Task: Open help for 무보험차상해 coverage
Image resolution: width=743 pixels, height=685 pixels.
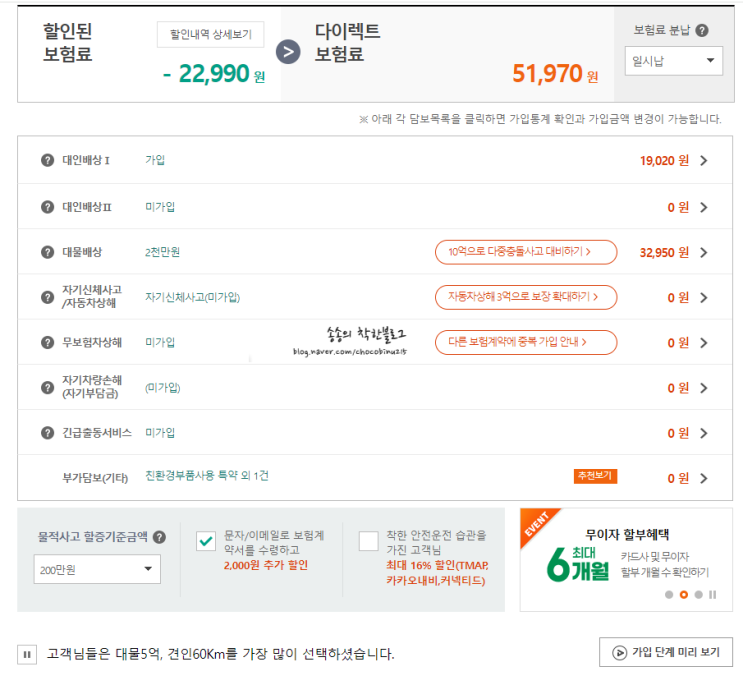Action: [48, 343]
